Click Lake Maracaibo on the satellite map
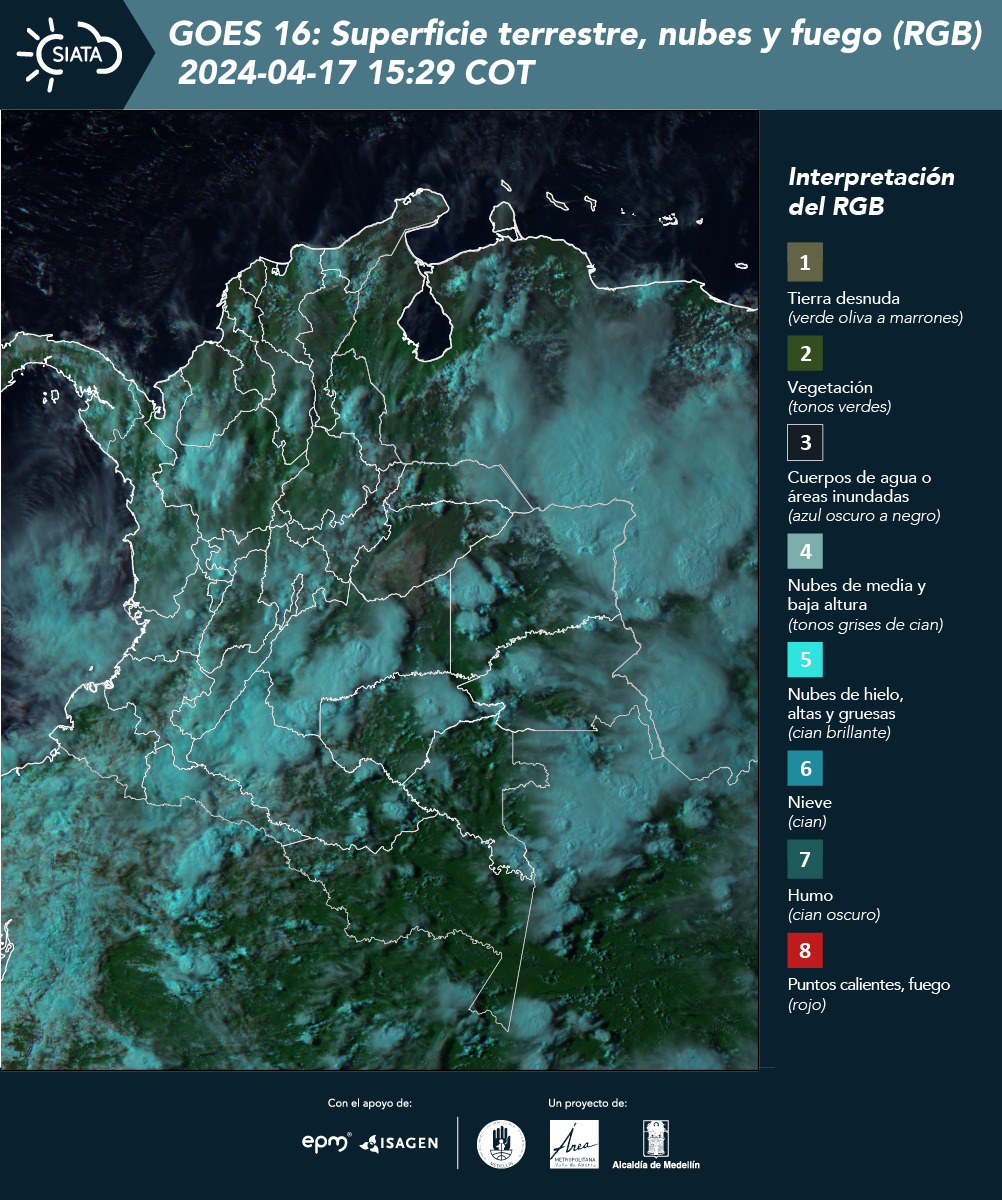Image resolution: width=1002 pixels, height=1200 pixels. point(427,318)
